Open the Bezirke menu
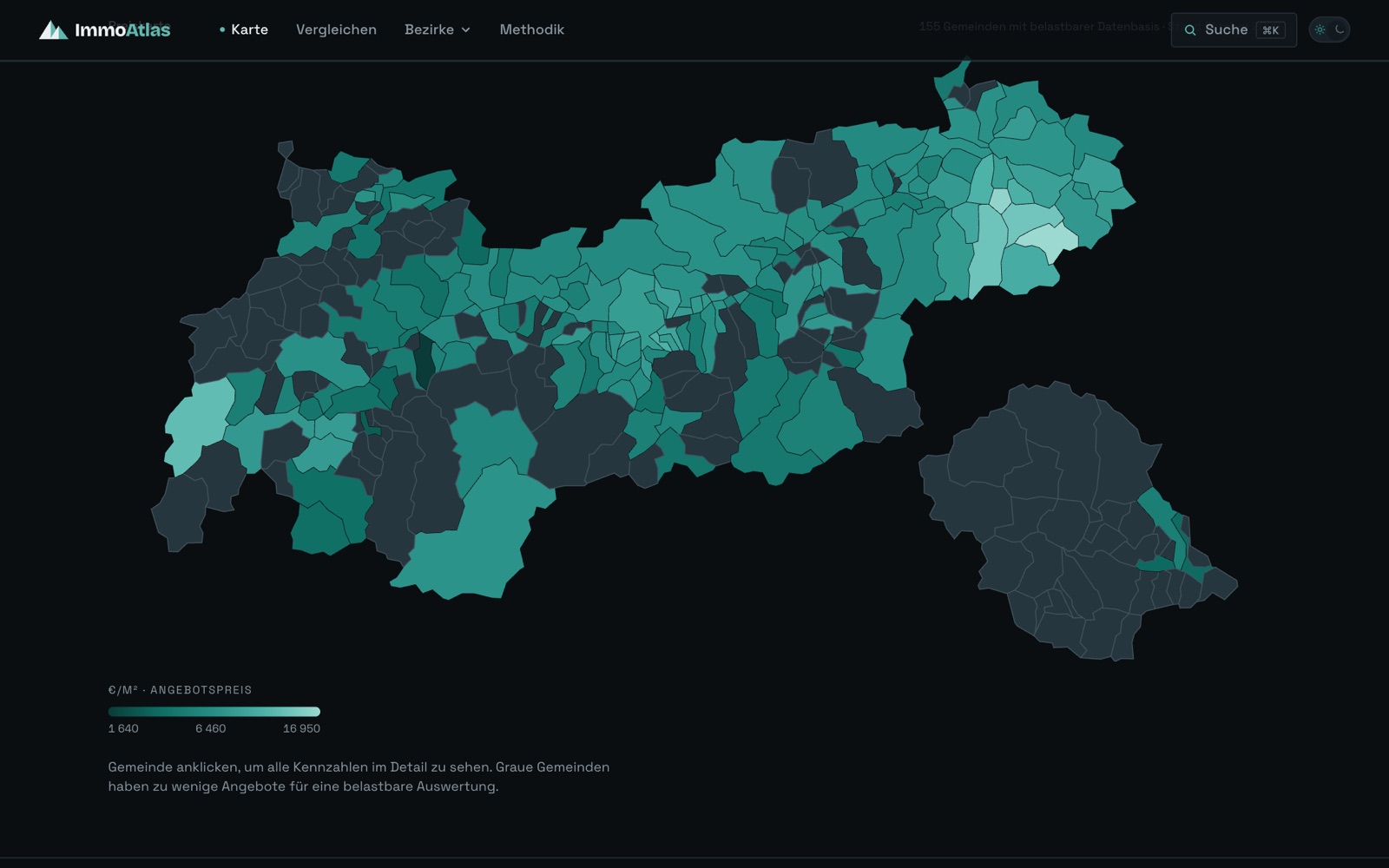The image size is (1389, 868). [x=438, y=30]
